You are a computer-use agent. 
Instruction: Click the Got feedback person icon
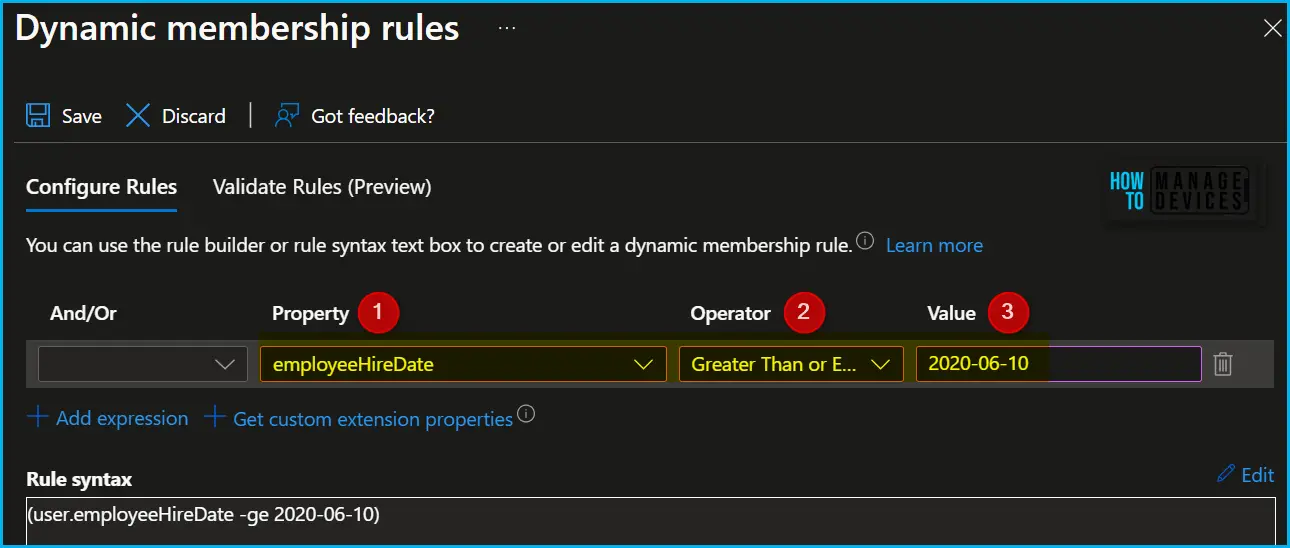point(288,115)
